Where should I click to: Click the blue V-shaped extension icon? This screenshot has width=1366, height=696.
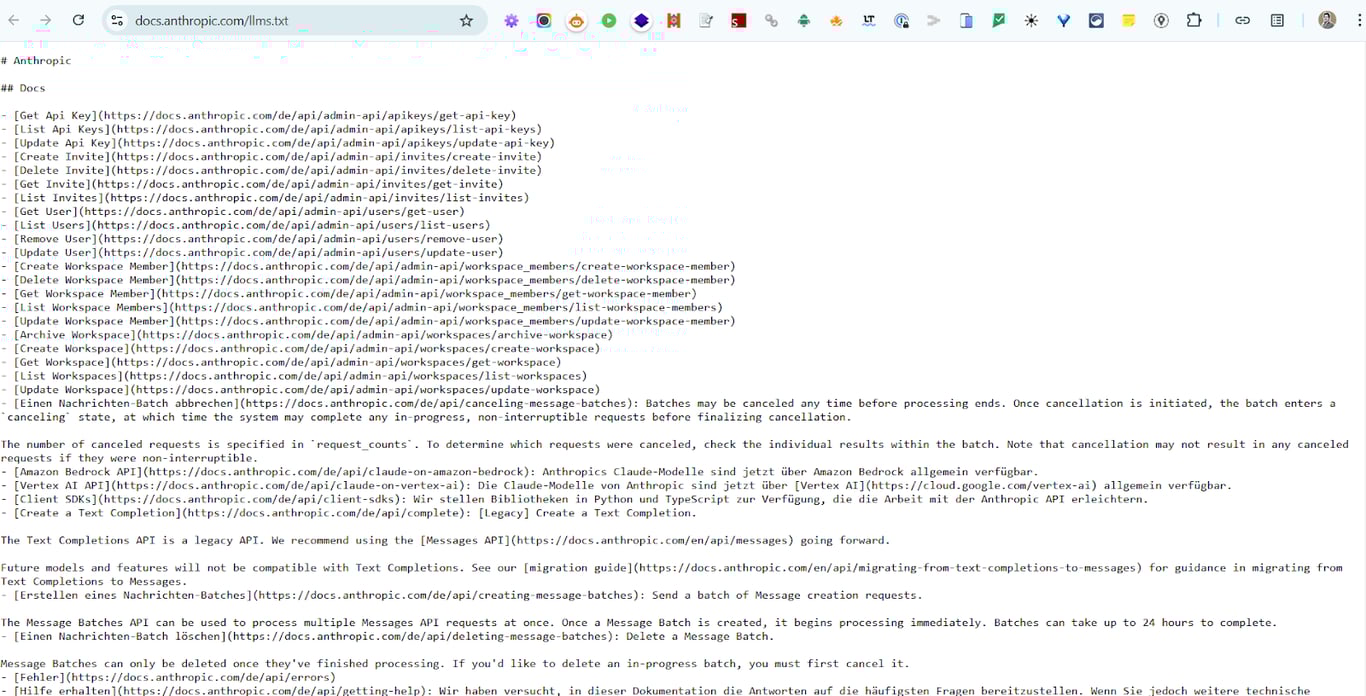pyautogui.click(x=1064, y=20)
